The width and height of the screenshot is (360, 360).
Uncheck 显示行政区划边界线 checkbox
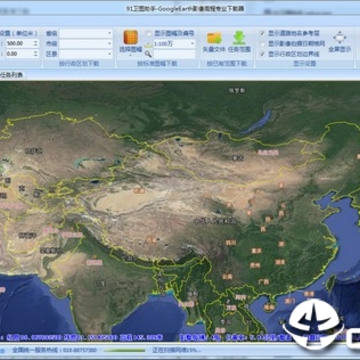262,54
